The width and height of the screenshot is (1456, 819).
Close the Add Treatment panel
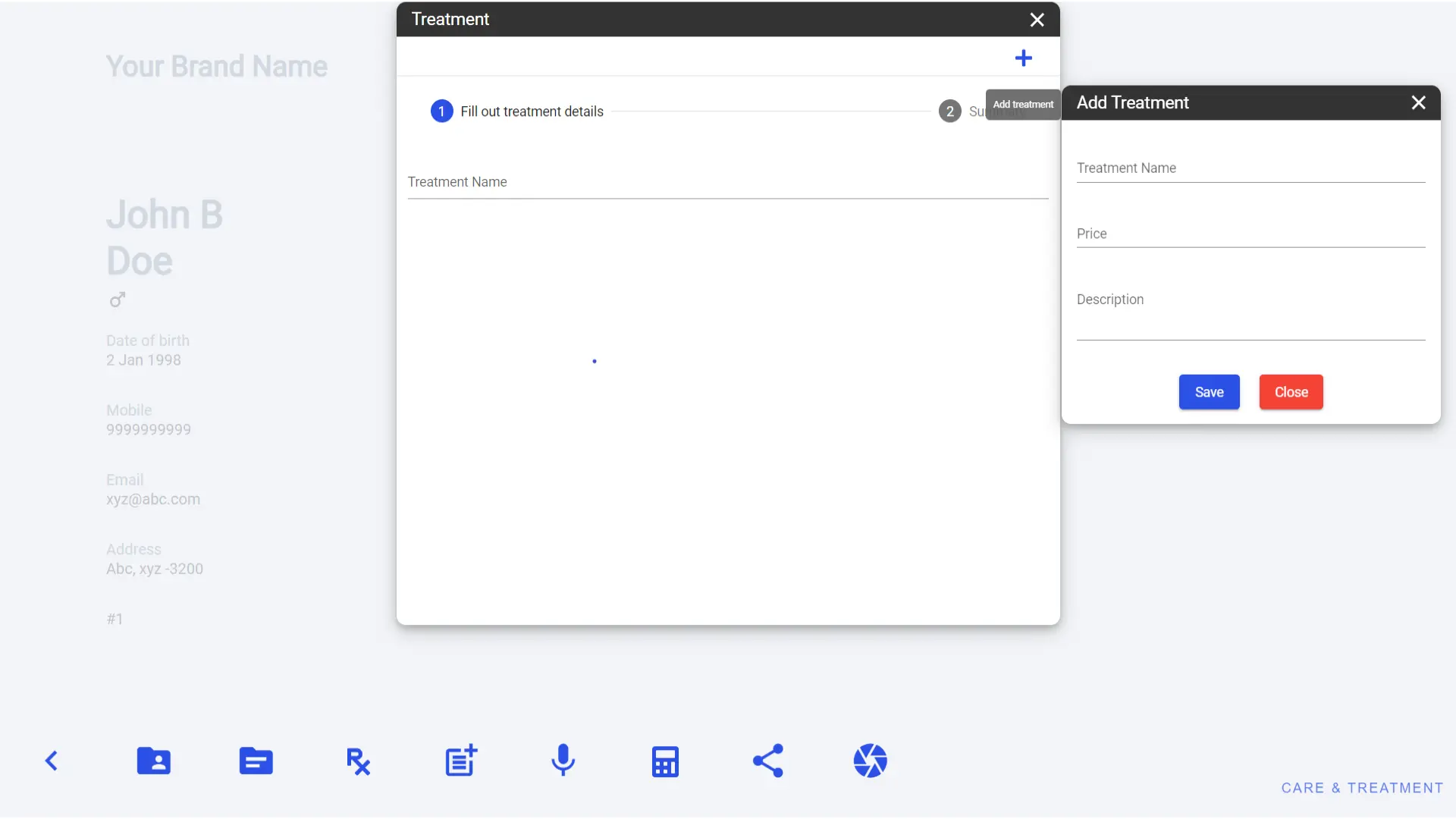tap(1418, 102)
